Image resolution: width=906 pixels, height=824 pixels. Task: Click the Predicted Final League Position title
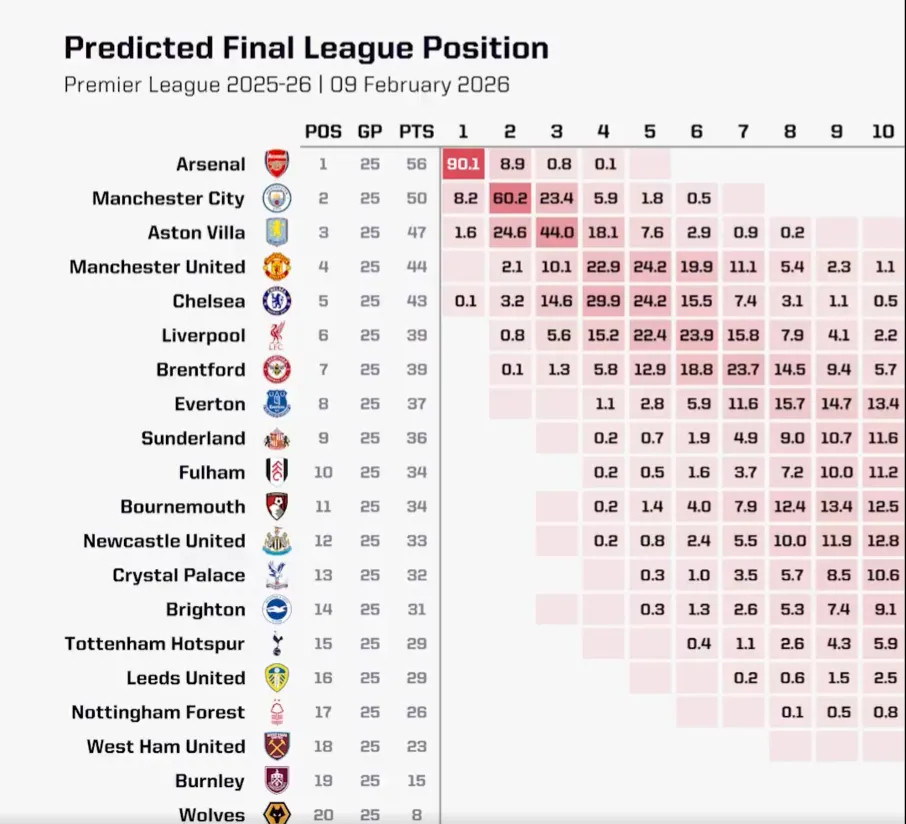[x=306, y=48]
